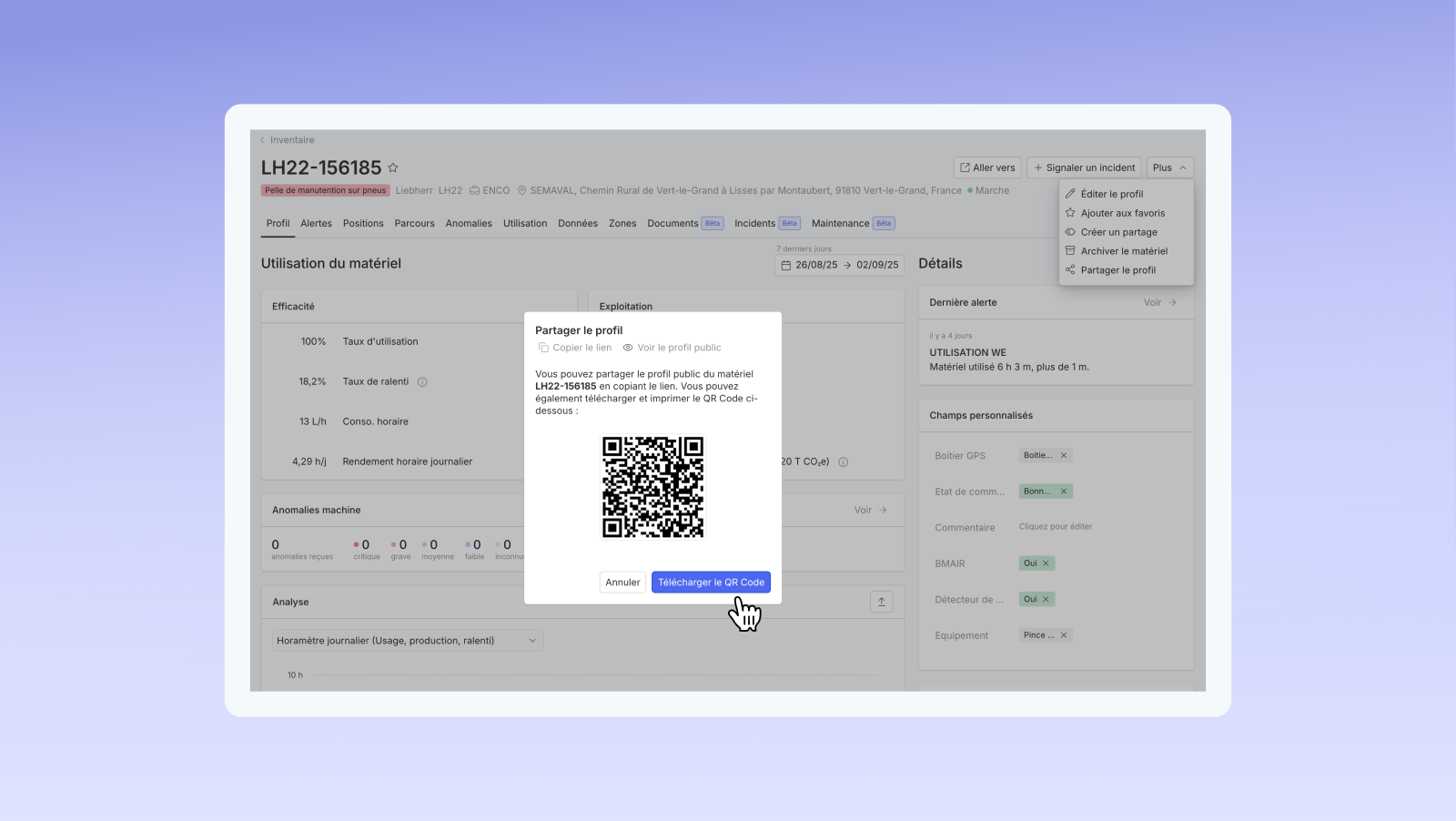The image size is (1456, 821).
Task: Open the Documents tab
Action: [x=685, y=224]
